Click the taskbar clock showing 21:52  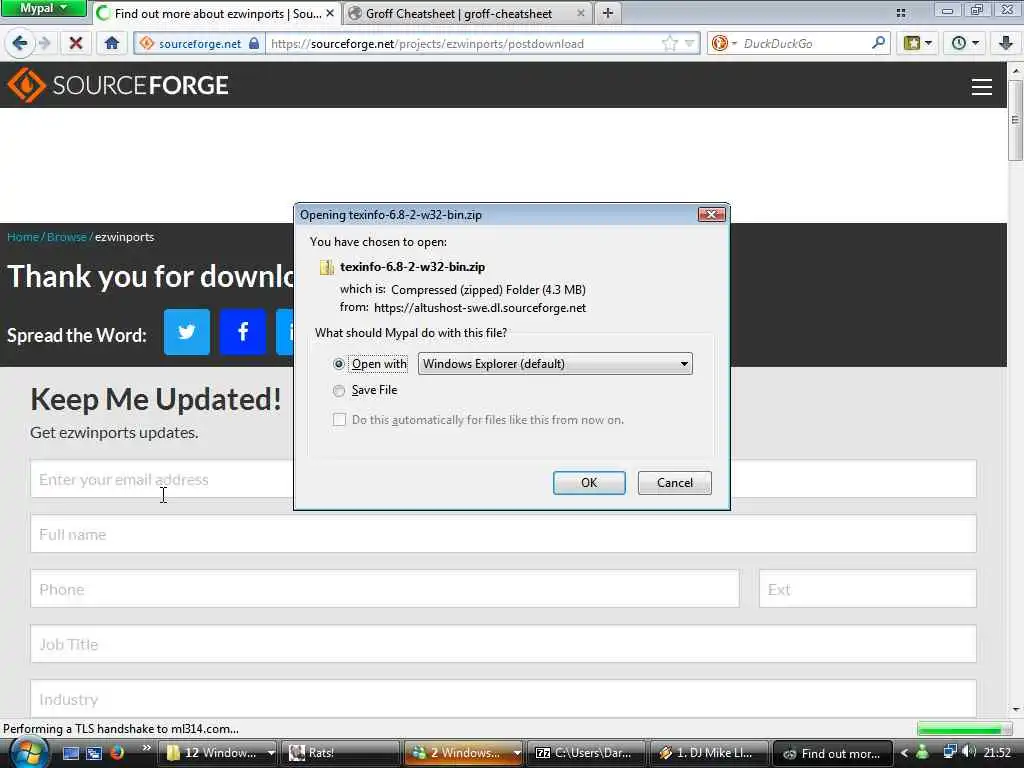click(997, 753)
